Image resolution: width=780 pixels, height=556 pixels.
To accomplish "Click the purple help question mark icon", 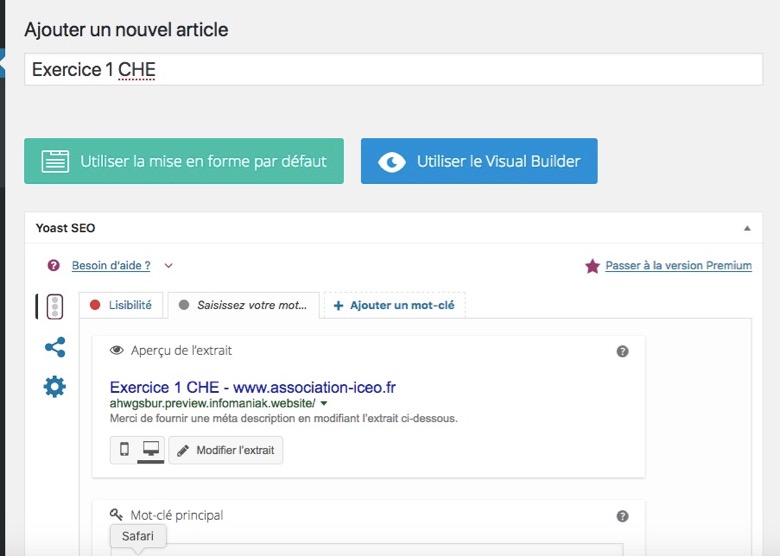I will point(53,266).
